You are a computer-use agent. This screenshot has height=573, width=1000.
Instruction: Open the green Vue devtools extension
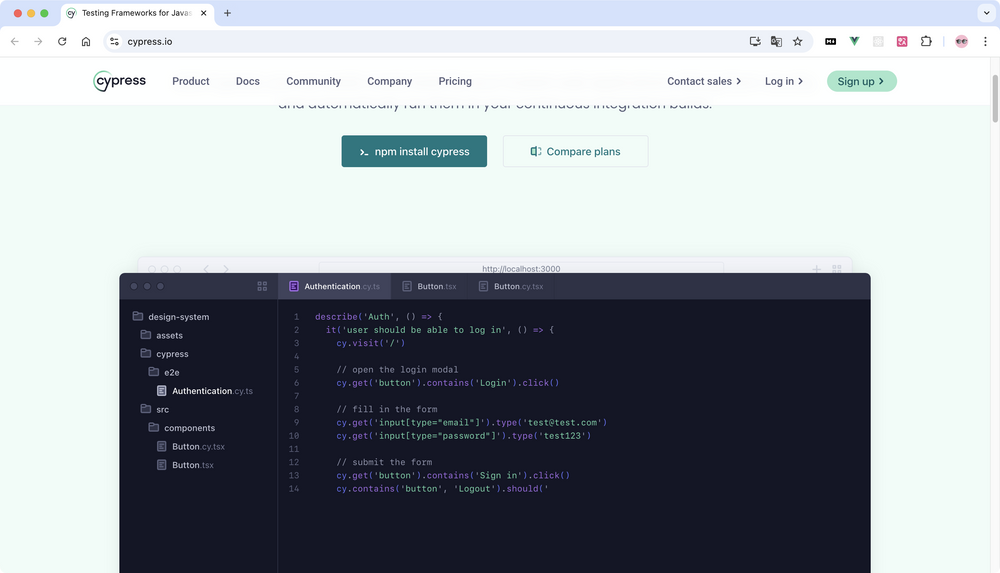click(x=854, y=41)
